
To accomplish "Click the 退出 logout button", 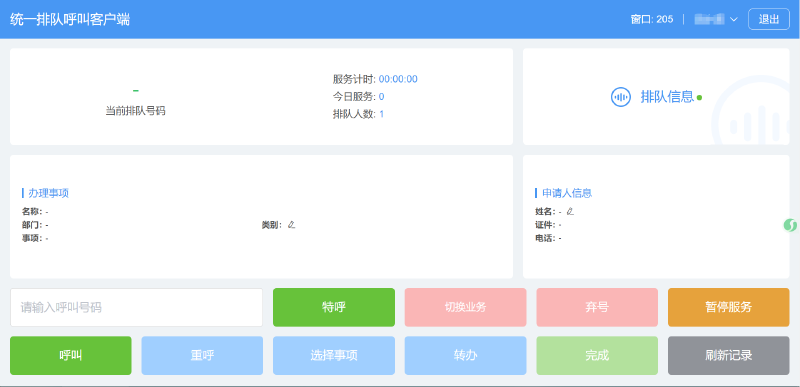I will pyautogui.click(x=769, y=19).
